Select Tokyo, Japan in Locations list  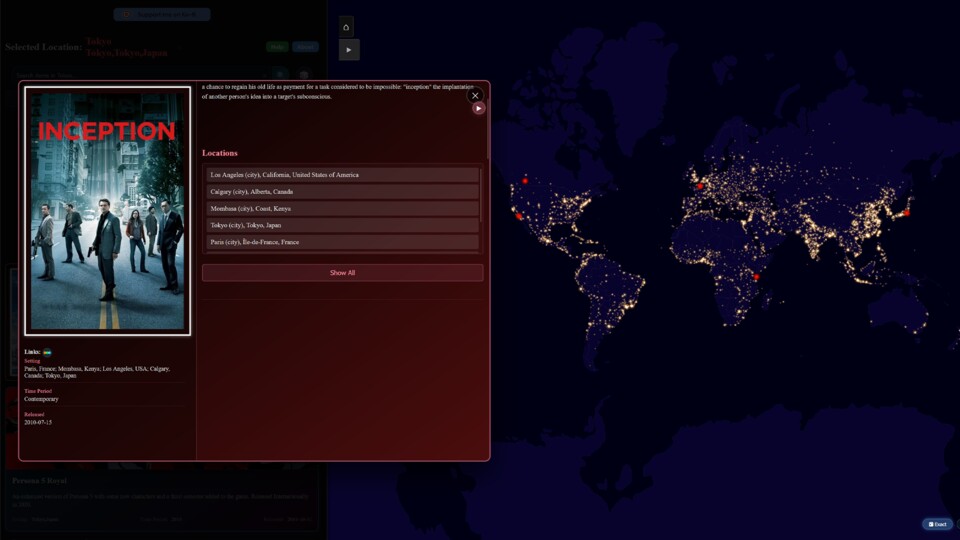(342, 226)
